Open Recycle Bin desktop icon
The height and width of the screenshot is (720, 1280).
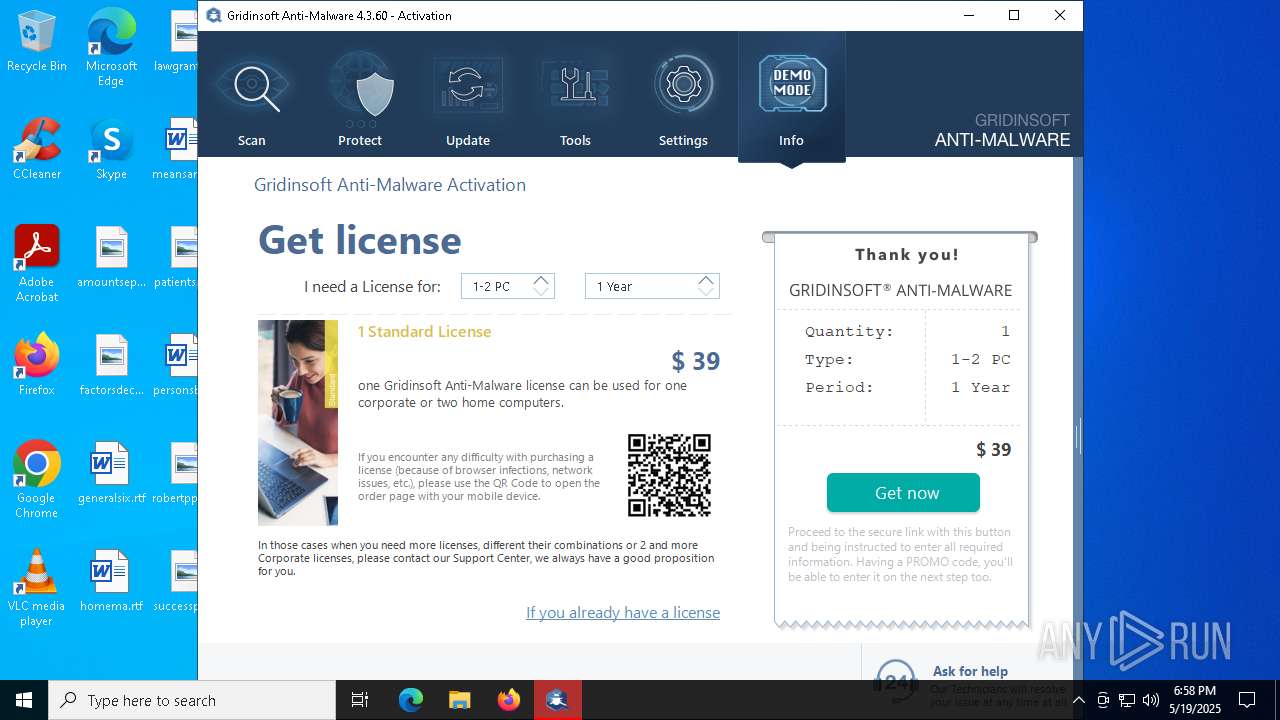pyautogui.click(x=37, y=42)
